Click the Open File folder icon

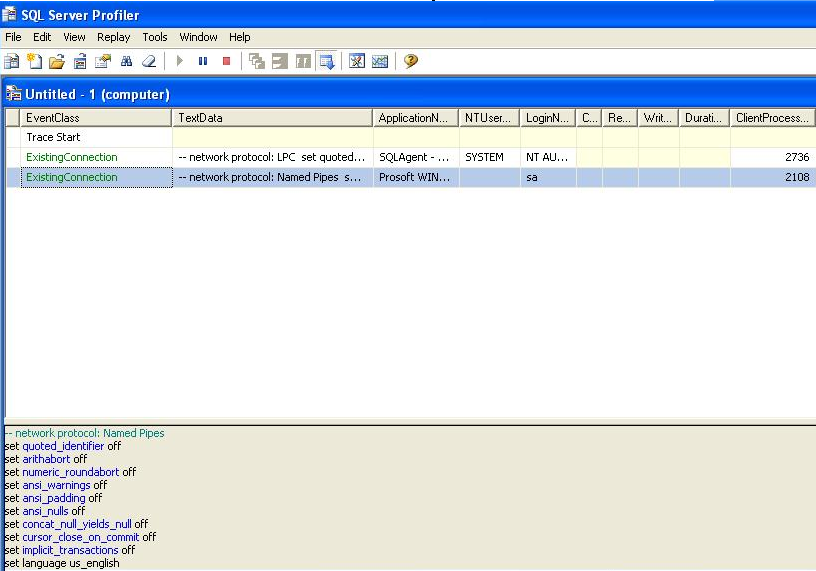[57, 61]
